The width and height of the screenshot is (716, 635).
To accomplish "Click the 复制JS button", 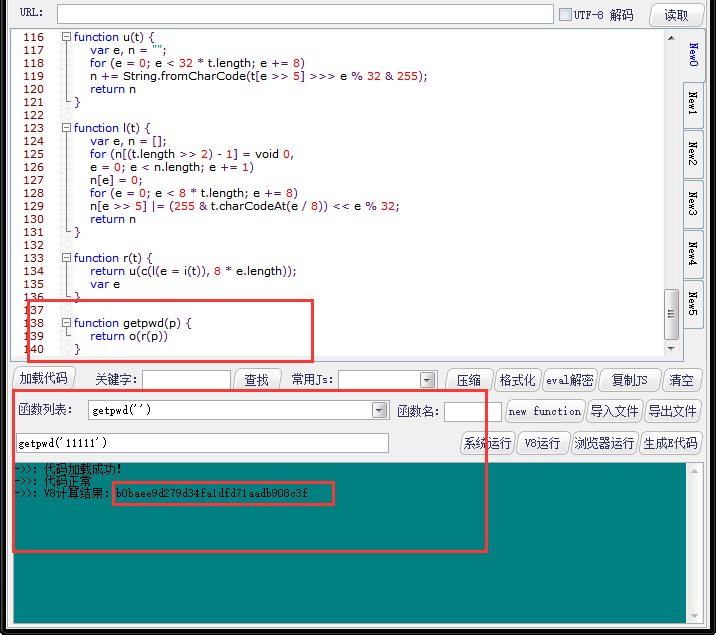I will click(630, 380).
